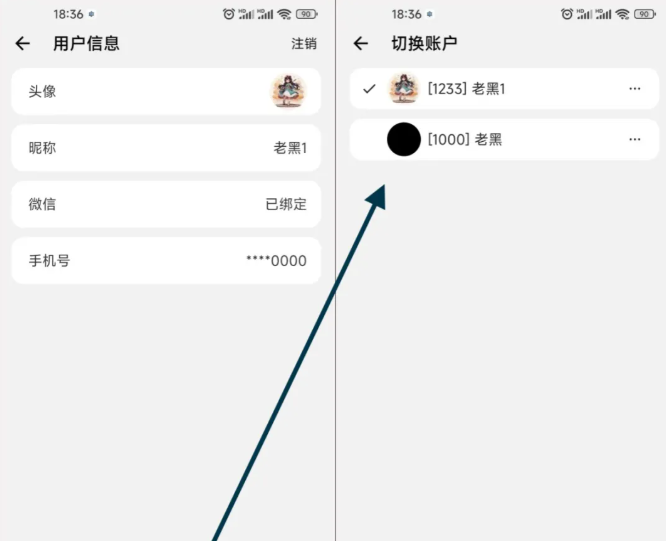
Task: Tap the 注销 button
Action: 304,44
